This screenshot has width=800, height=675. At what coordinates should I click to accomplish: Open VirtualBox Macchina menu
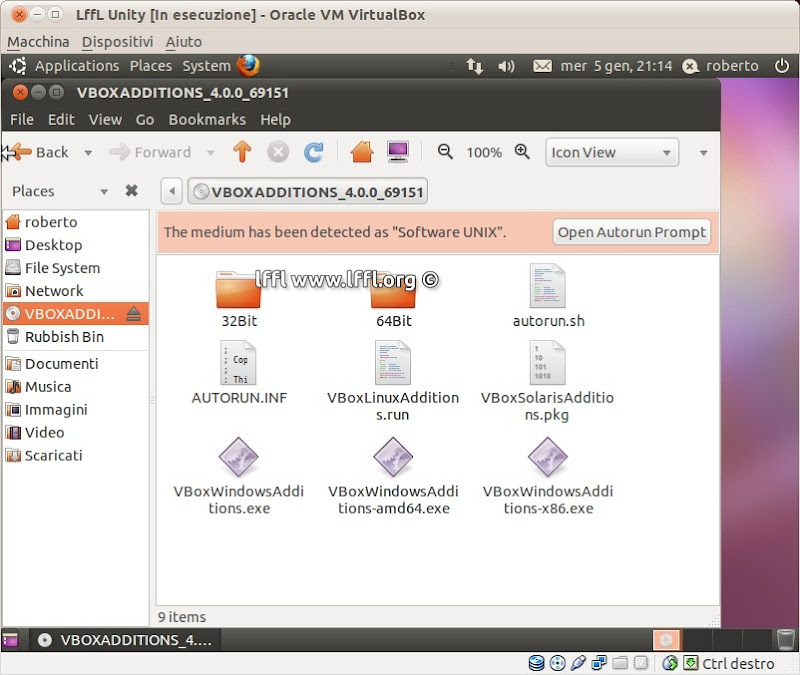tap(38, 42)
